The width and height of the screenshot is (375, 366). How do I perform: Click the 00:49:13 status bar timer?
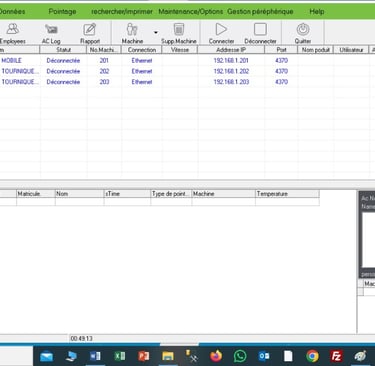pyautogui.click(x=81, y=338)
